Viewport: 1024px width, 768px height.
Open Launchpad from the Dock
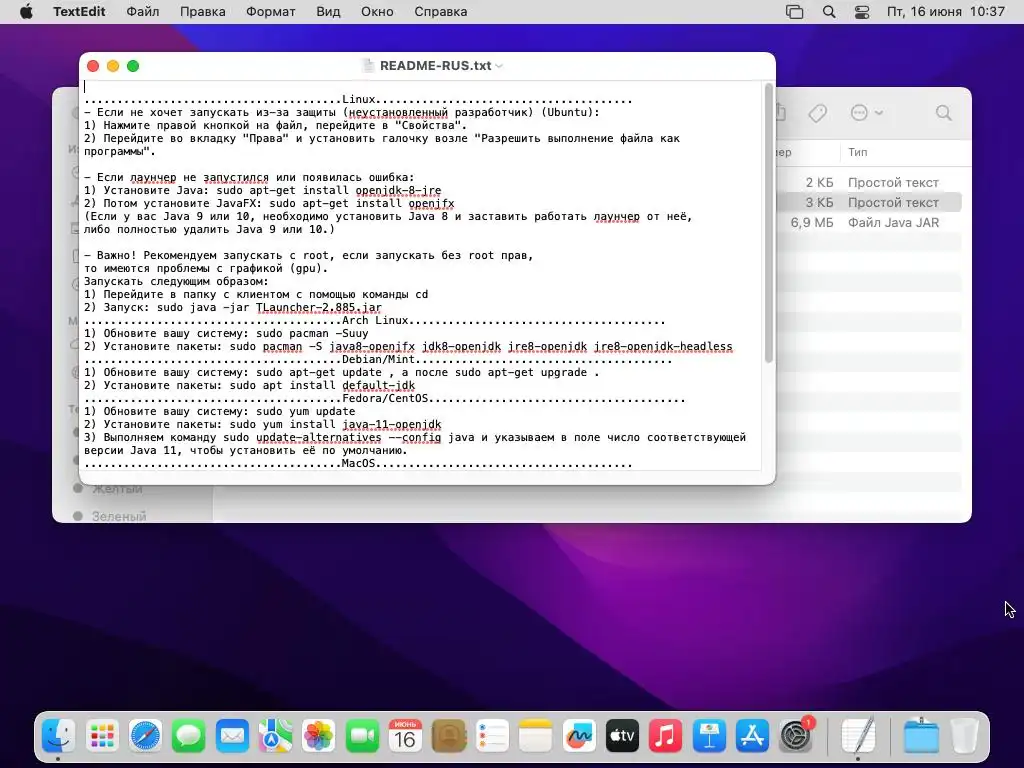point(102,735)
